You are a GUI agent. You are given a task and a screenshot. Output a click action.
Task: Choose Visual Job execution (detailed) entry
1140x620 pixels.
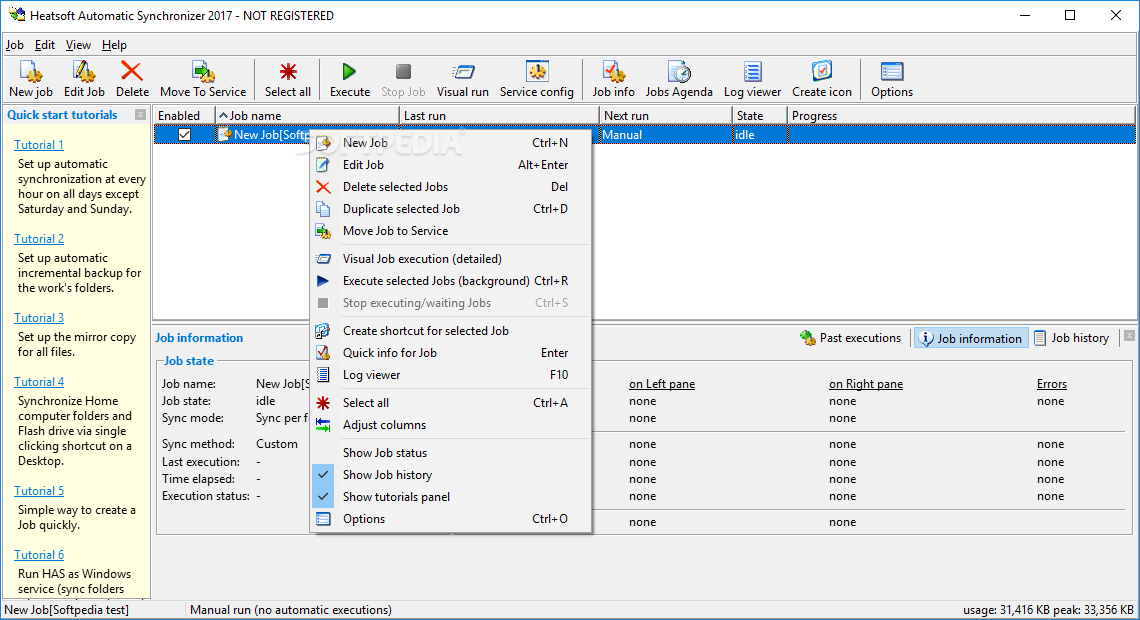click(451, 259)
